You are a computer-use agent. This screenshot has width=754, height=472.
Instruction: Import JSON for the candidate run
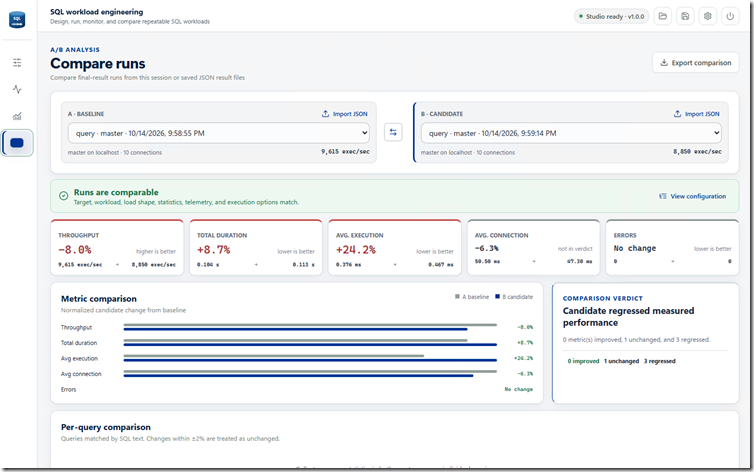(696, 114)
